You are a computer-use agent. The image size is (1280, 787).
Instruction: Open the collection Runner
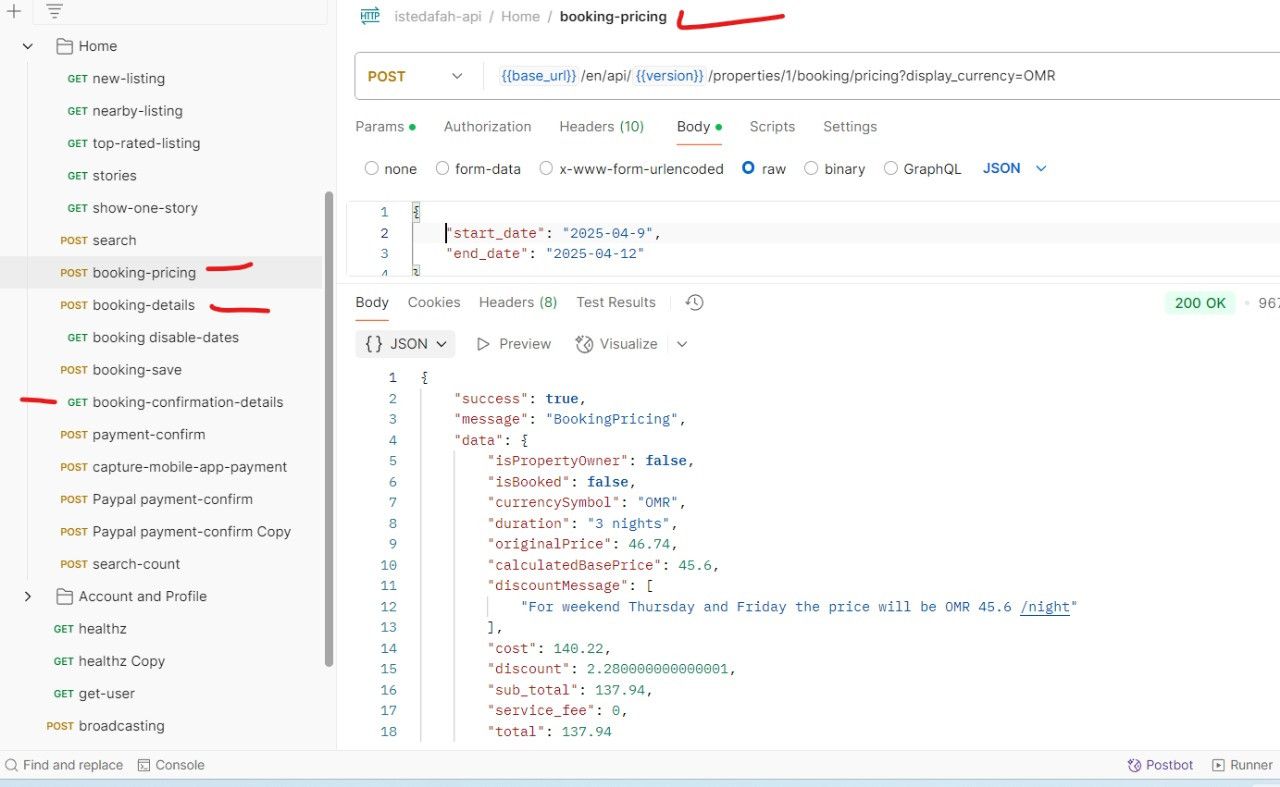pyautogui.click(x=1242, y=765)
